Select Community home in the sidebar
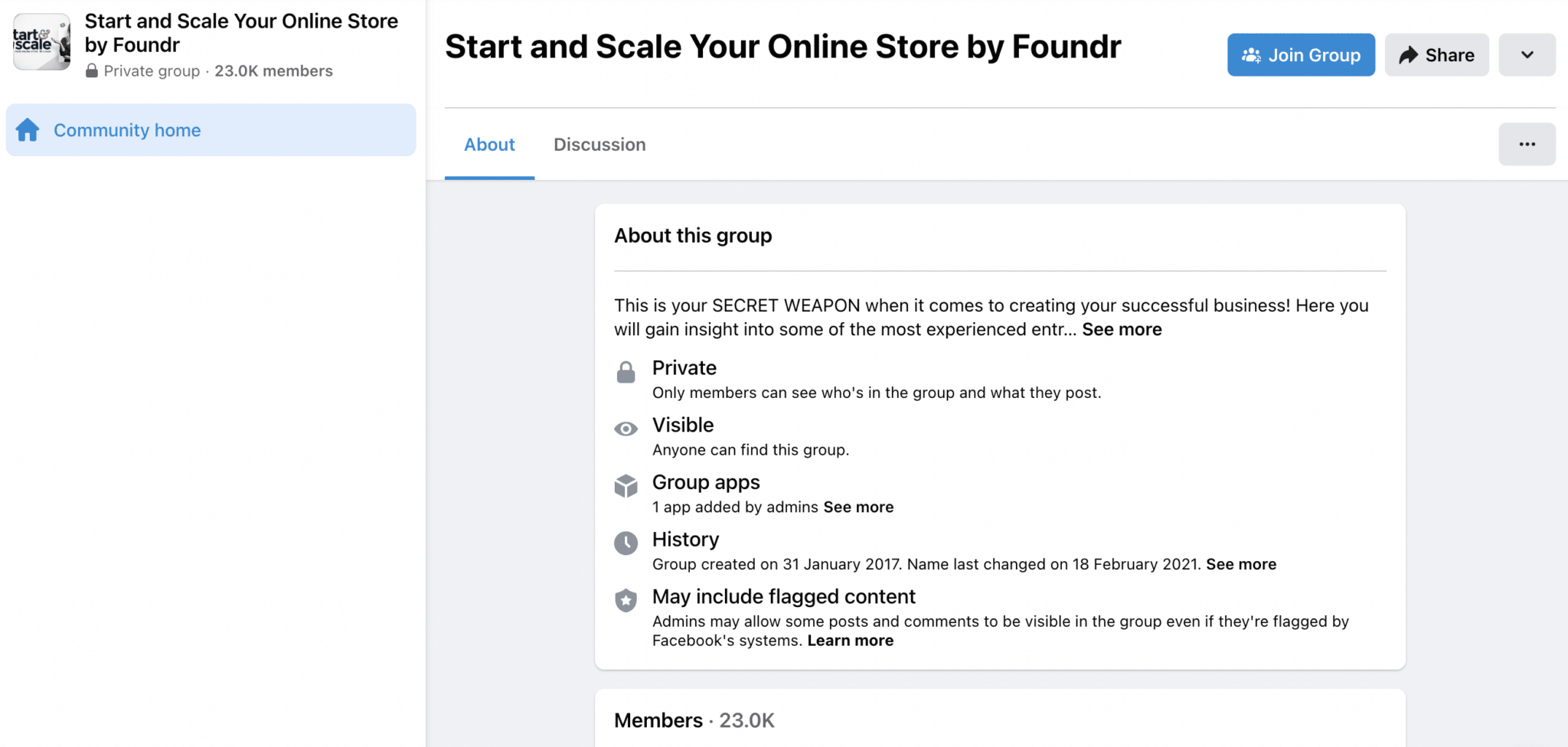1568x747 pixels. point(211,130)
